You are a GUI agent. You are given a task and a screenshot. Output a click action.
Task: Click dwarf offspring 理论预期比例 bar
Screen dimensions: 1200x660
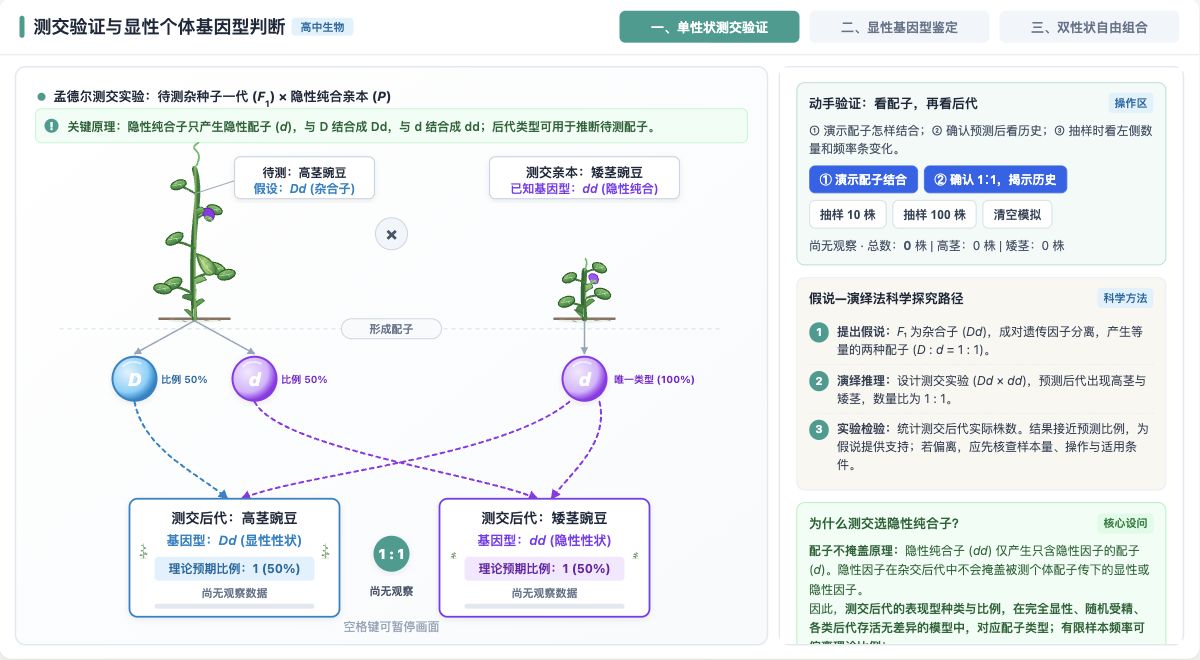(x=544, y=569)
